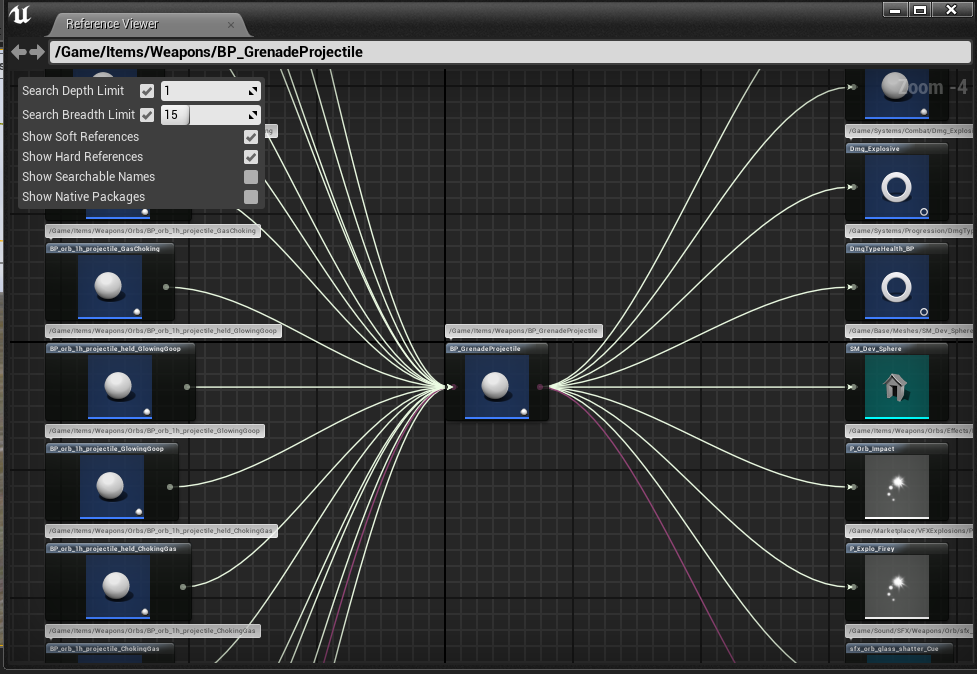Enable Show Native Packages
Viewport: 977px width, 674px height.
pos(251,197)
